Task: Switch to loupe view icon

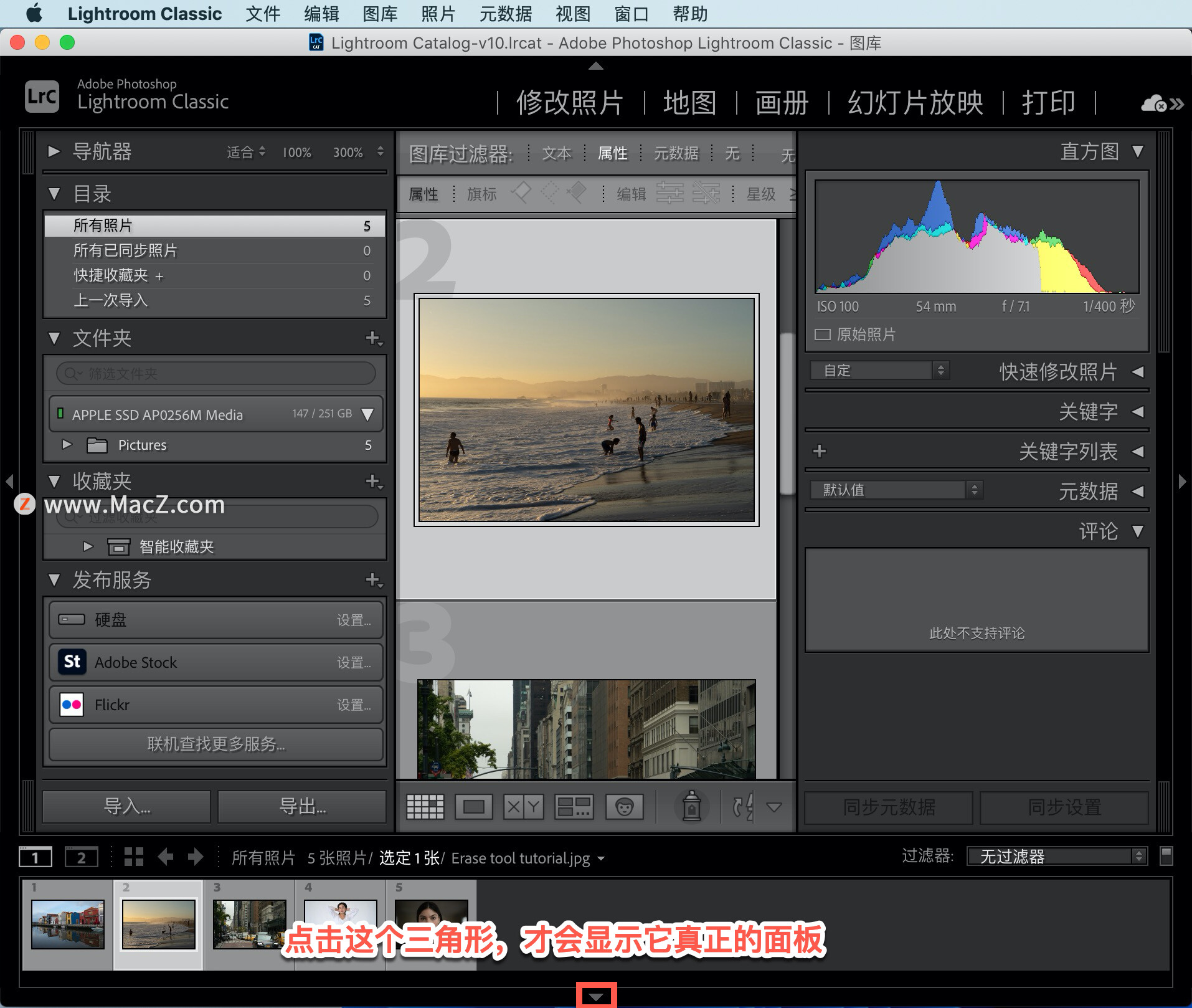Action: pyautogui.click(x=474, y=807)
